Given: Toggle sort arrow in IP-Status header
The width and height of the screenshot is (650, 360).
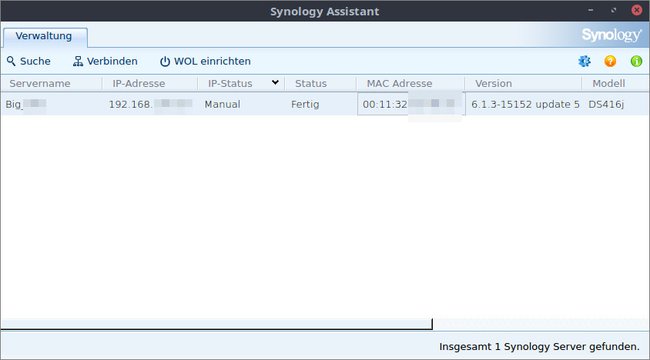Looking at the screenshot, I should (x=275, y=82).
